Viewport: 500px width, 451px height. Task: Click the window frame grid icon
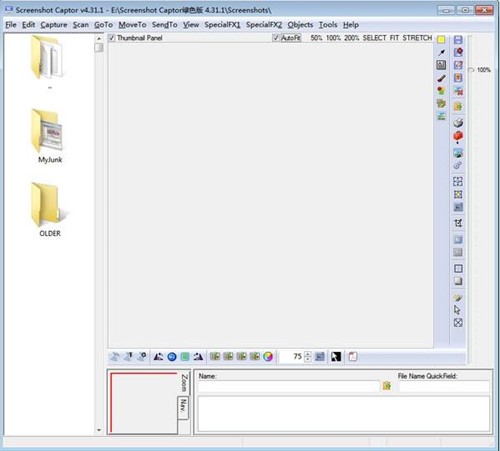point(458,269)
